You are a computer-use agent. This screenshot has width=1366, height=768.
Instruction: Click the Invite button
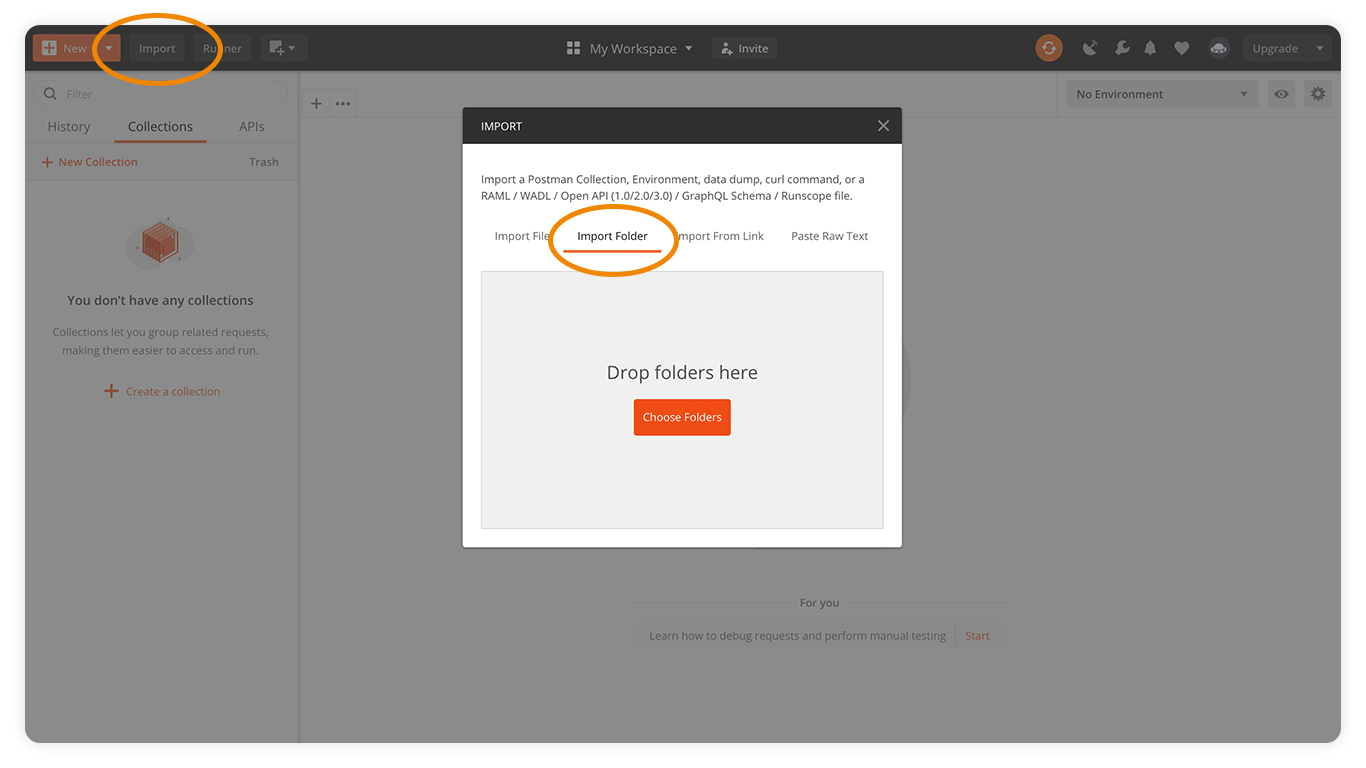[745, 48]
